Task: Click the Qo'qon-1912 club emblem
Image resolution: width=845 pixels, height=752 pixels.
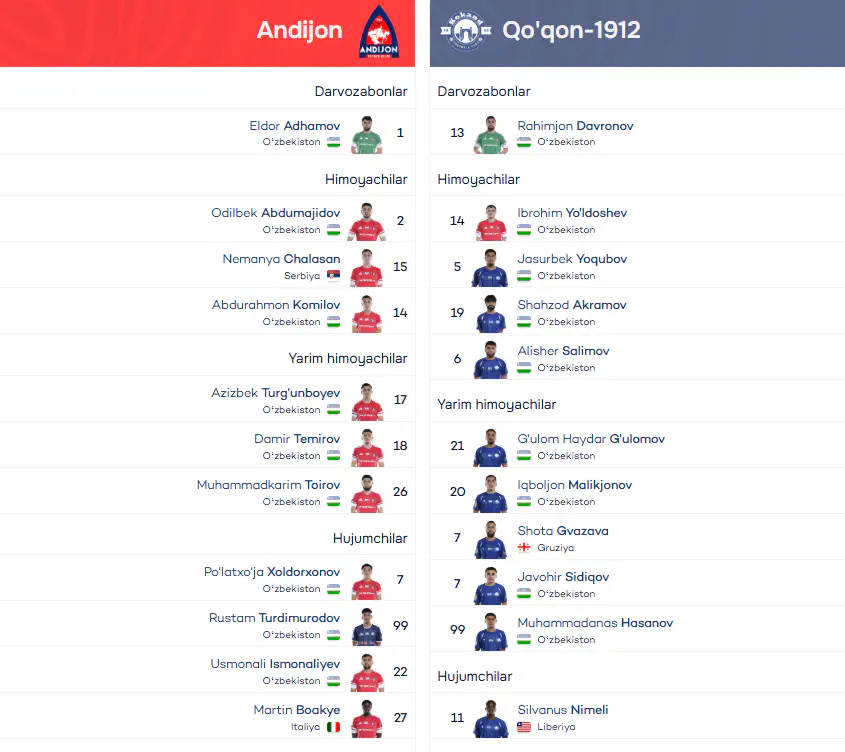Action: tap(466, 31)
